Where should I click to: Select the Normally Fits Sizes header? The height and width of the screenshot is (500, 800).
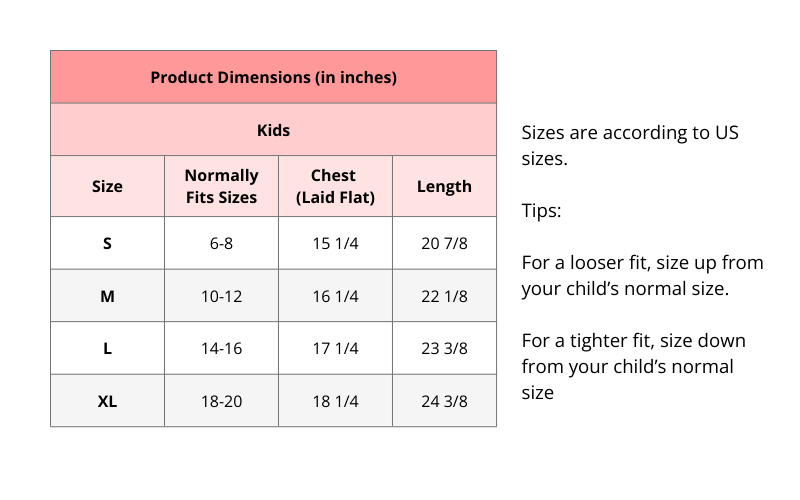click(221, 186)
